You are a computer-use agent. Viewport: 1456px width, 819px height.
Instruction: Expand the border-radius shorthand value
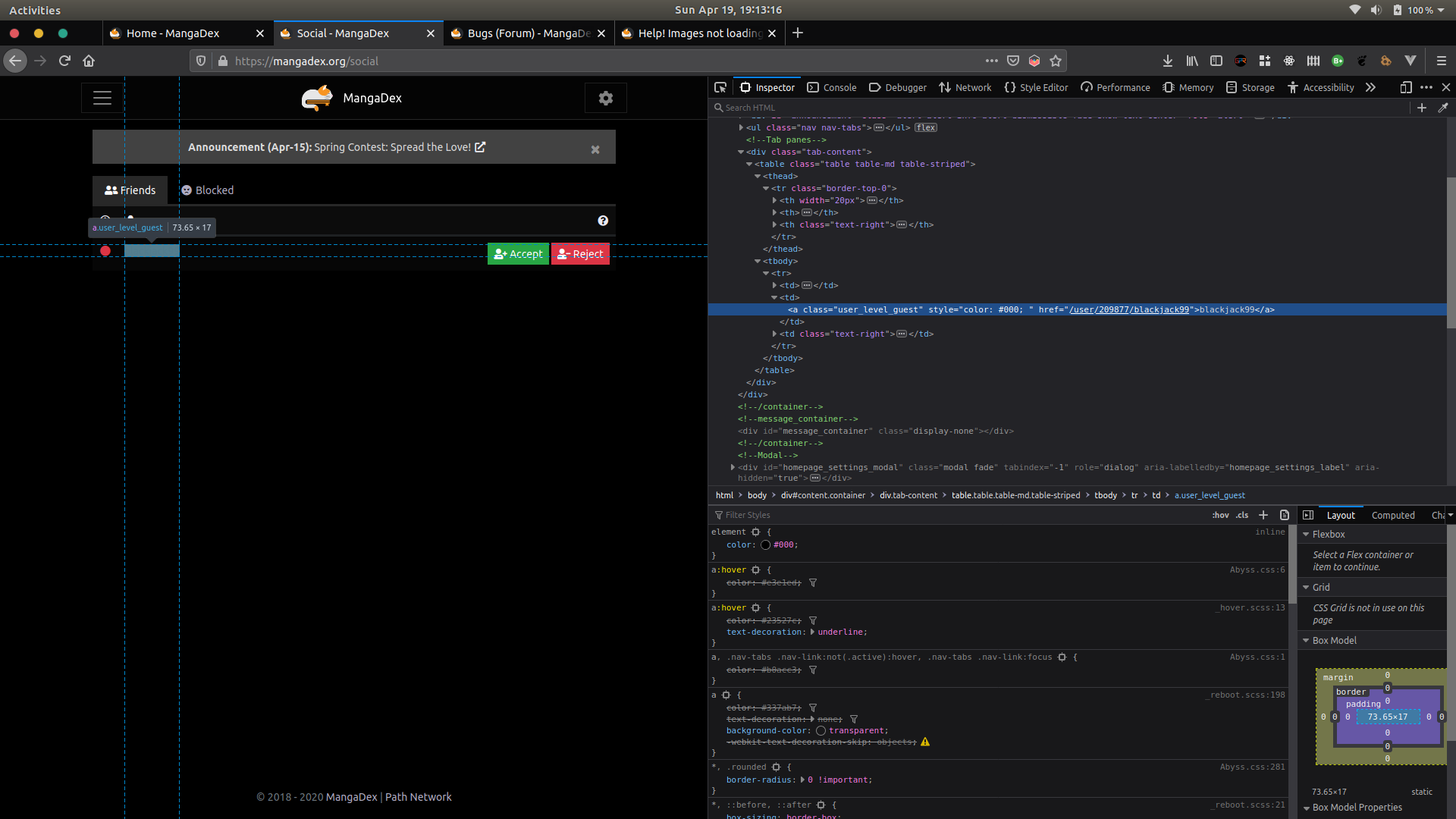coord(802,780)
